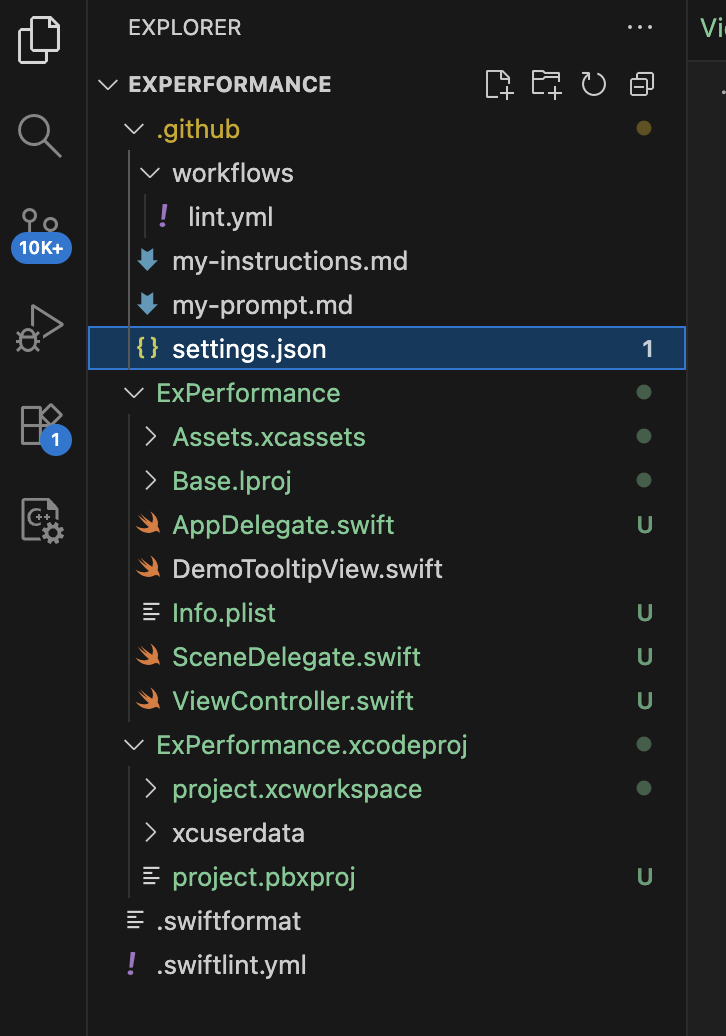726x1036 pixels.
Task: Collapse all folders in Explorer
Action: coord(642,84)
